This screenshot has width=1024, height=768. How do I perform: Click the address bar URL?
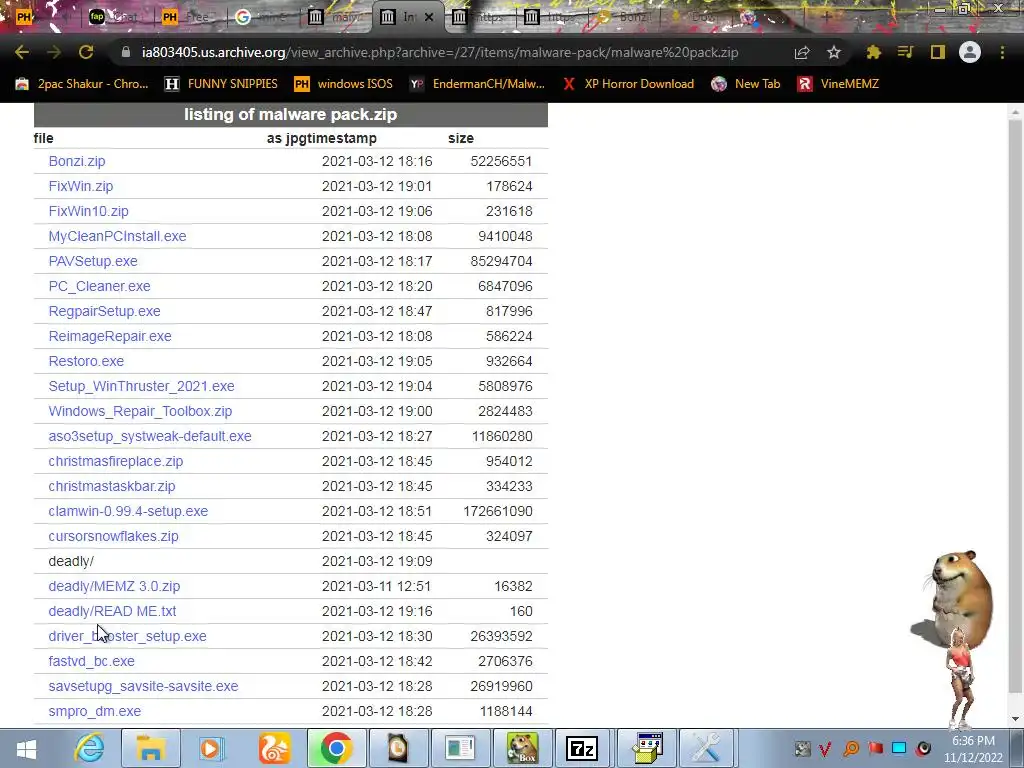tap(440, 52)
